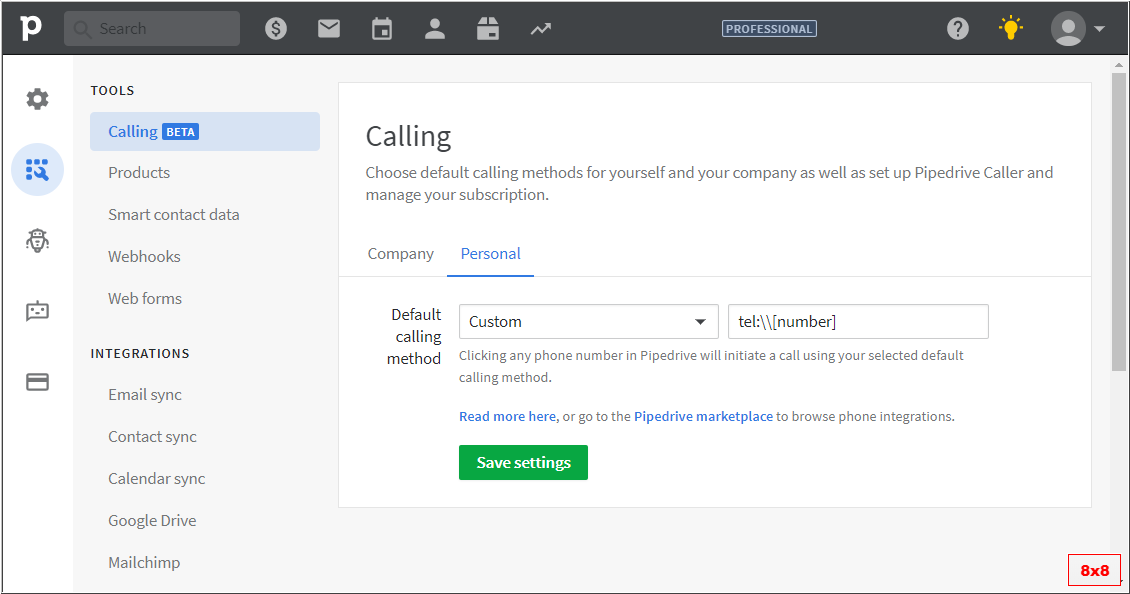The height and width of the screenshot is (594, 1130).
Task: Open Calendar sync integration
Action: 156,479
